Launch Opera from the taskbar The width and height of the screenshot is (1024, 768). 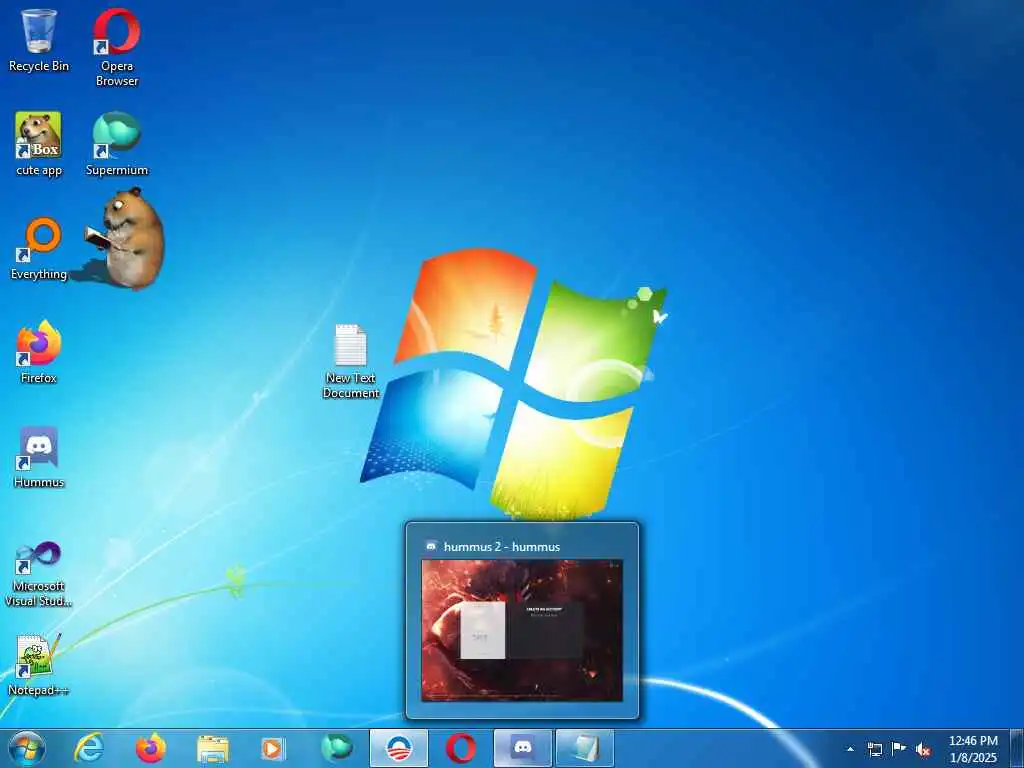coord(460,748)
